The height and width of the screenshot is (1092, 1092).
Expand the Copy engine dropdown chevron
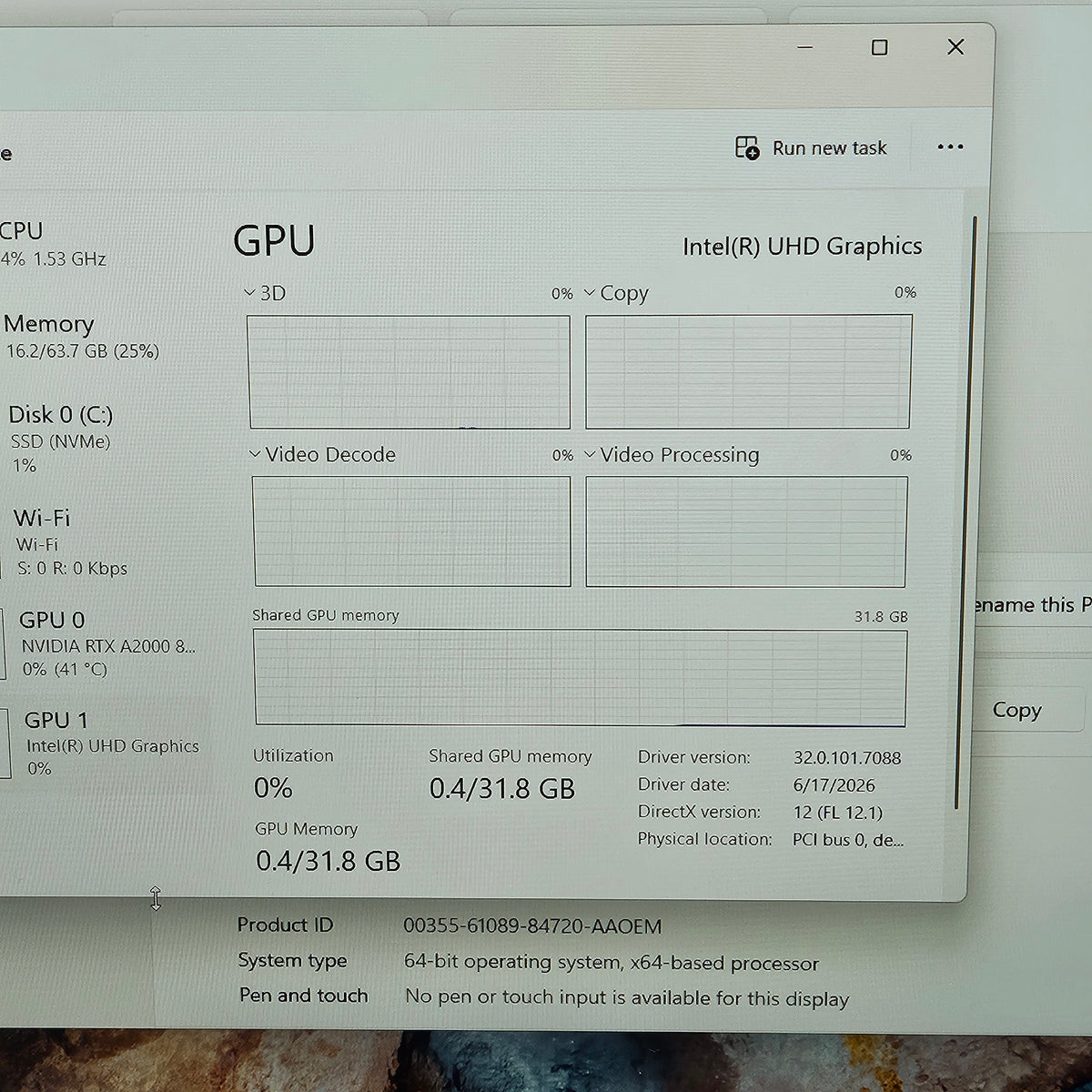pos(590,293)
